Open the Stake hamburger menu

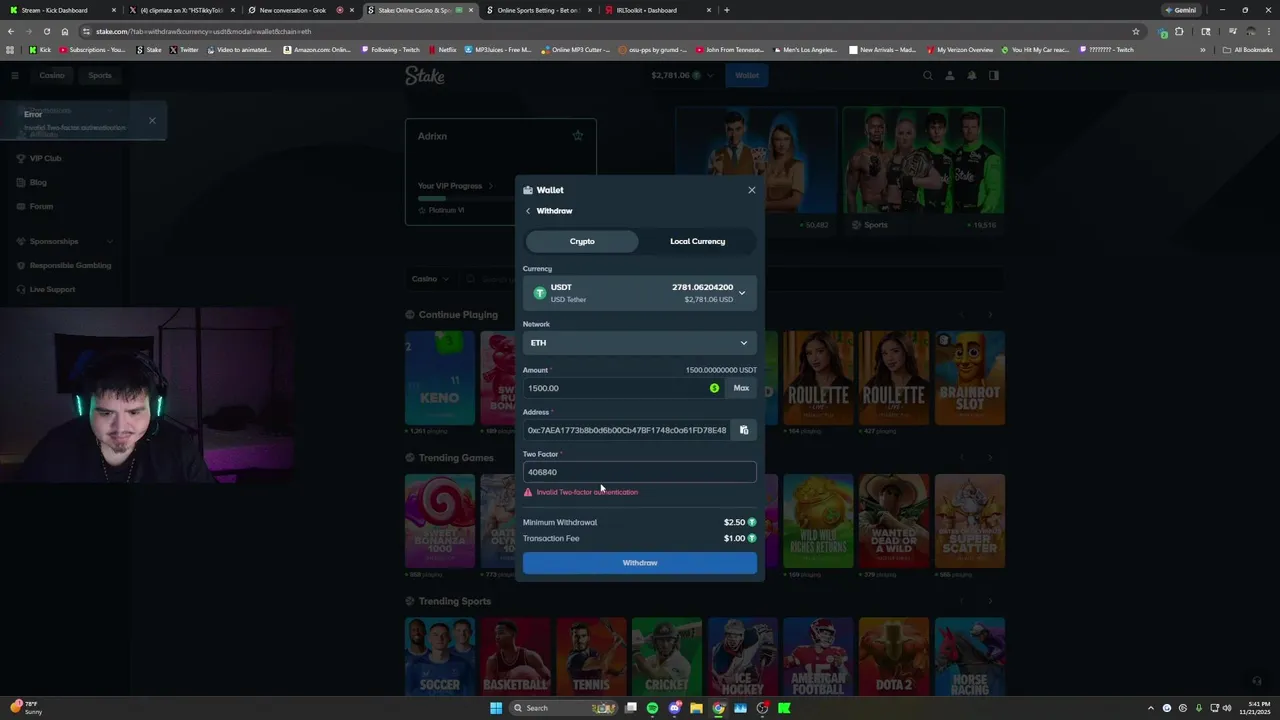[15, 75]
